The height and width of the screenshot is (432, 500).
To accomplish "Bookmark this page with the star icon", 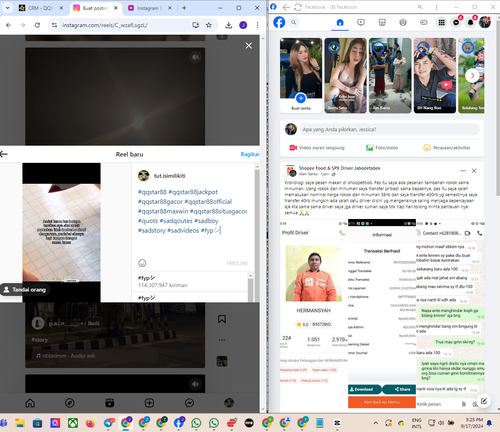I will (x=209, y=25).
